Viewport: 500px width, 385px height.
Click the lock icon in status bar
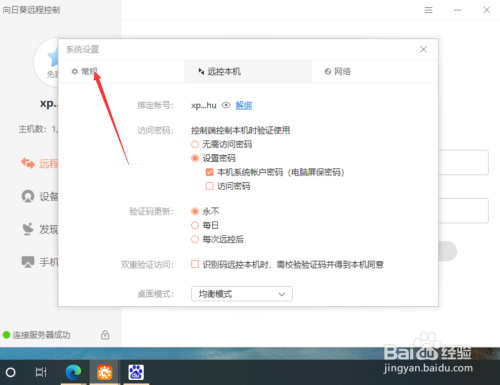click(105, 335)
